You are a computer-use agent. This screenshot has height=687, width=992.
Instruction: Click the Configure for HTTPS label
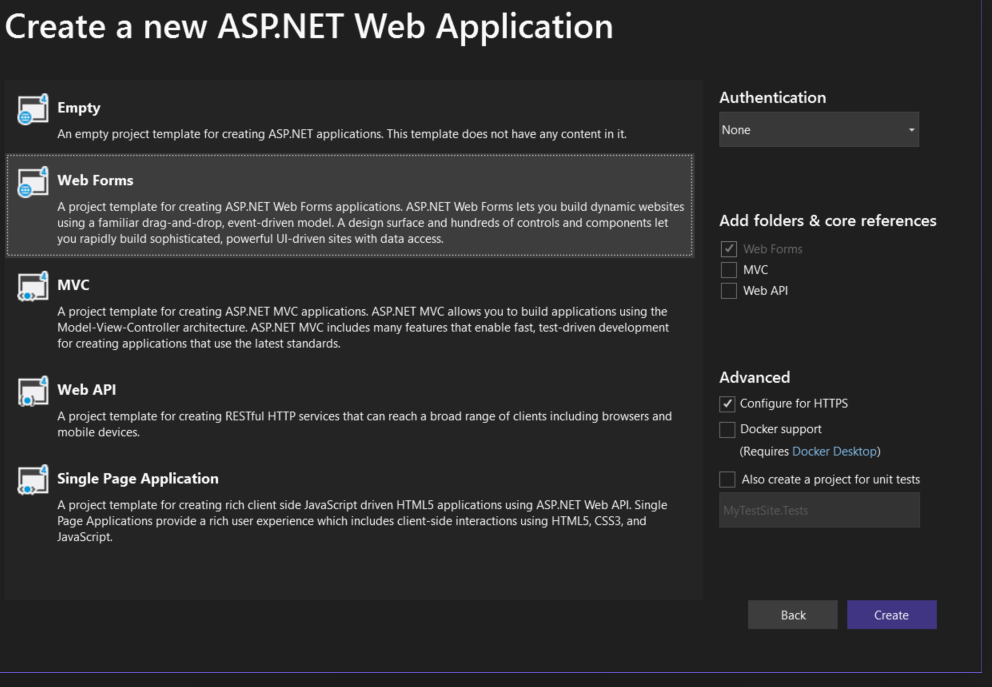tap(794, 404)
